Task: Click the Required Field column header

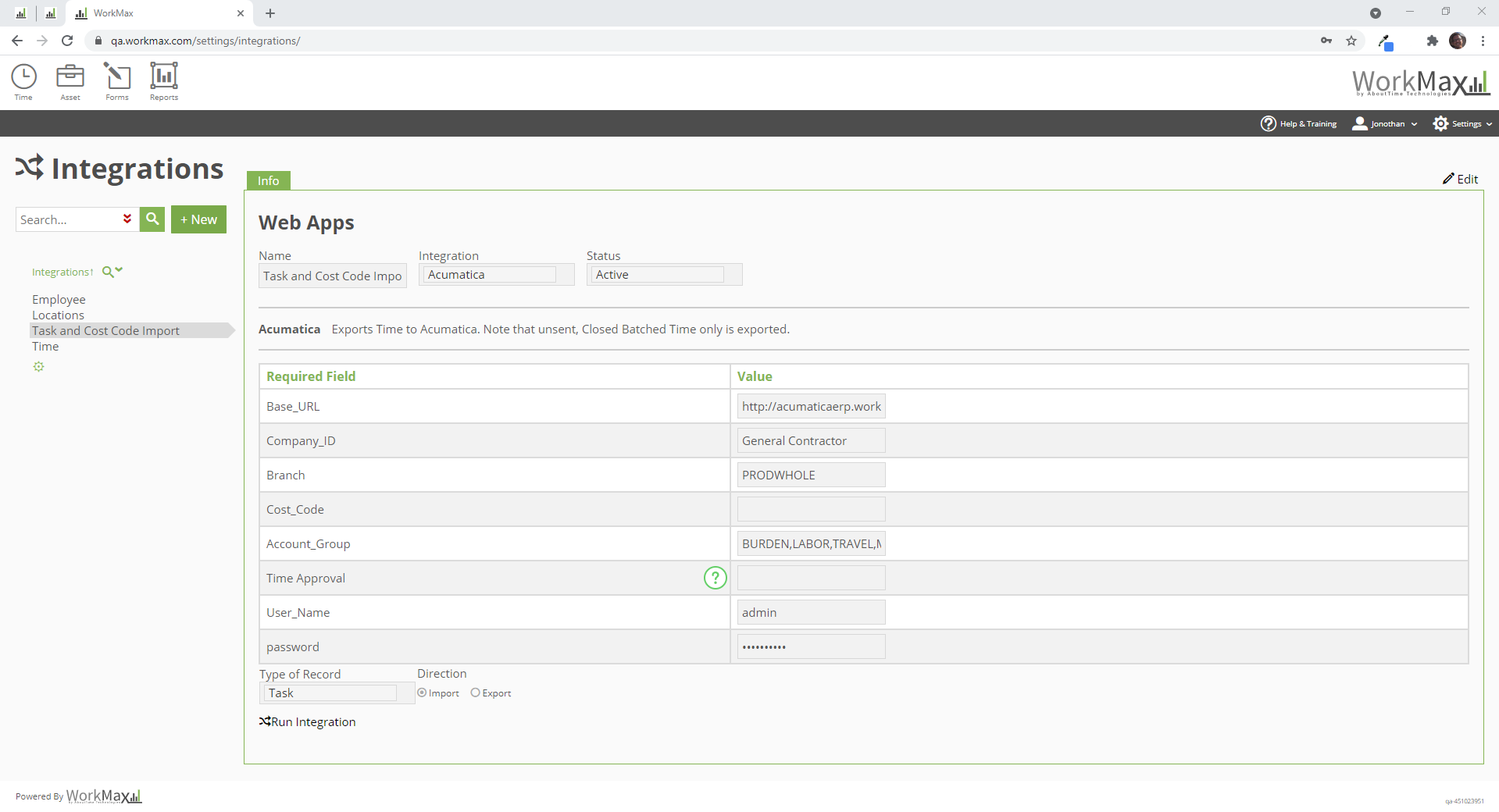Action: pyautogui.click(x=311, y=376)
